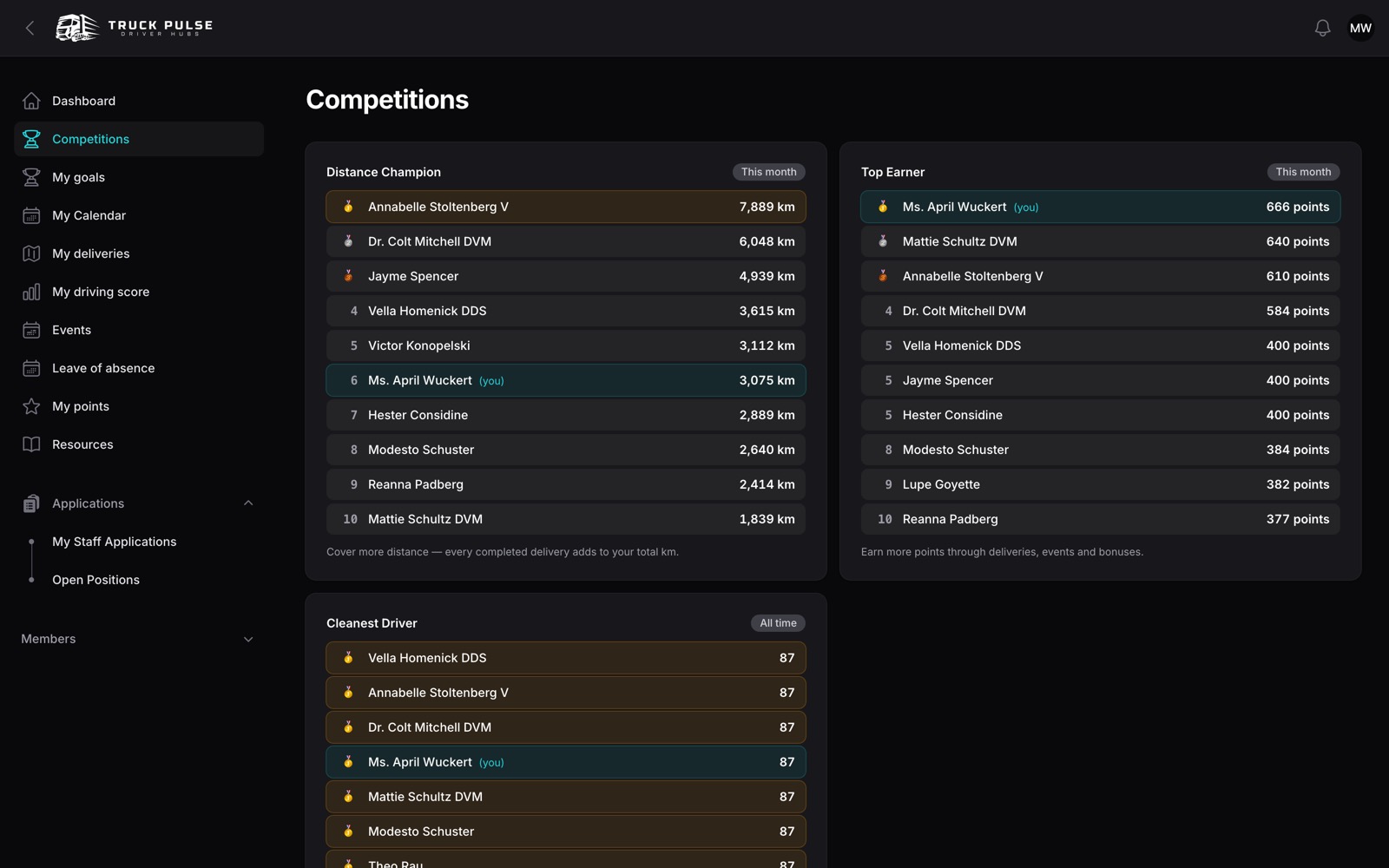Select Dr. Colt Mitchell DVM row in Cleanest Driver

pyautogui.click(x=566, y=727)
